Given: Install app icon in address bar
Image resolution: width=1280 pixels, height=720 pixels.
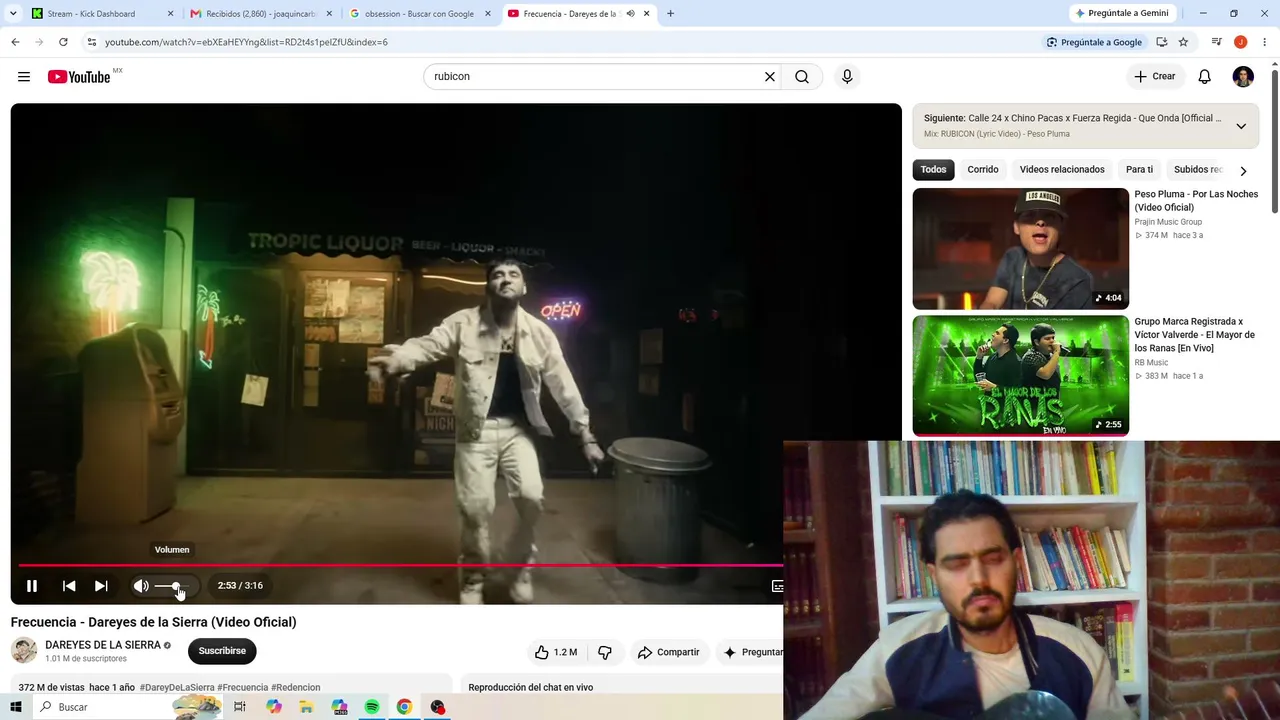Looking at the screenshot, I should pyautogui.click(x=1161, y=42).
